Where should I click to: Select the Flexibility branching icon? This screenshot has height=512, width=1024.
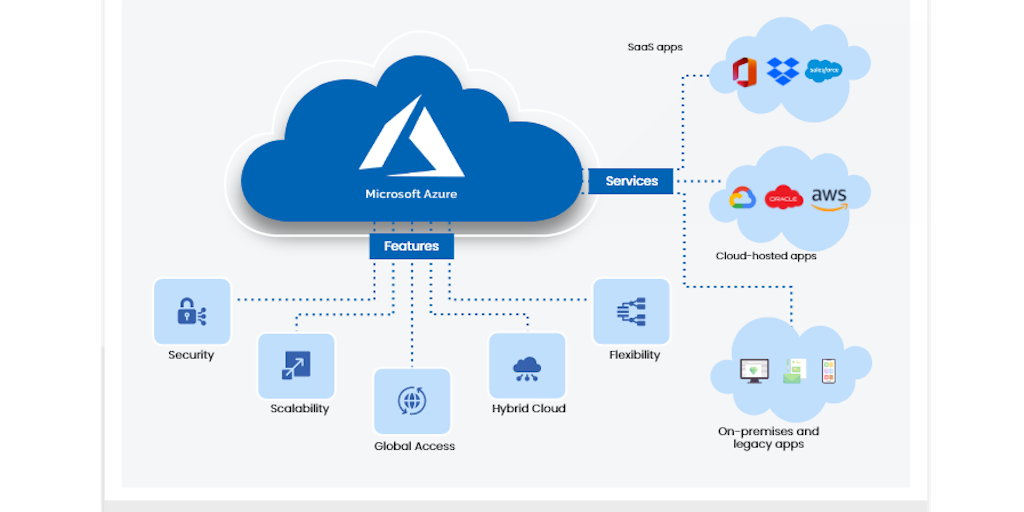pyautogui.click(x=631, y=312)
